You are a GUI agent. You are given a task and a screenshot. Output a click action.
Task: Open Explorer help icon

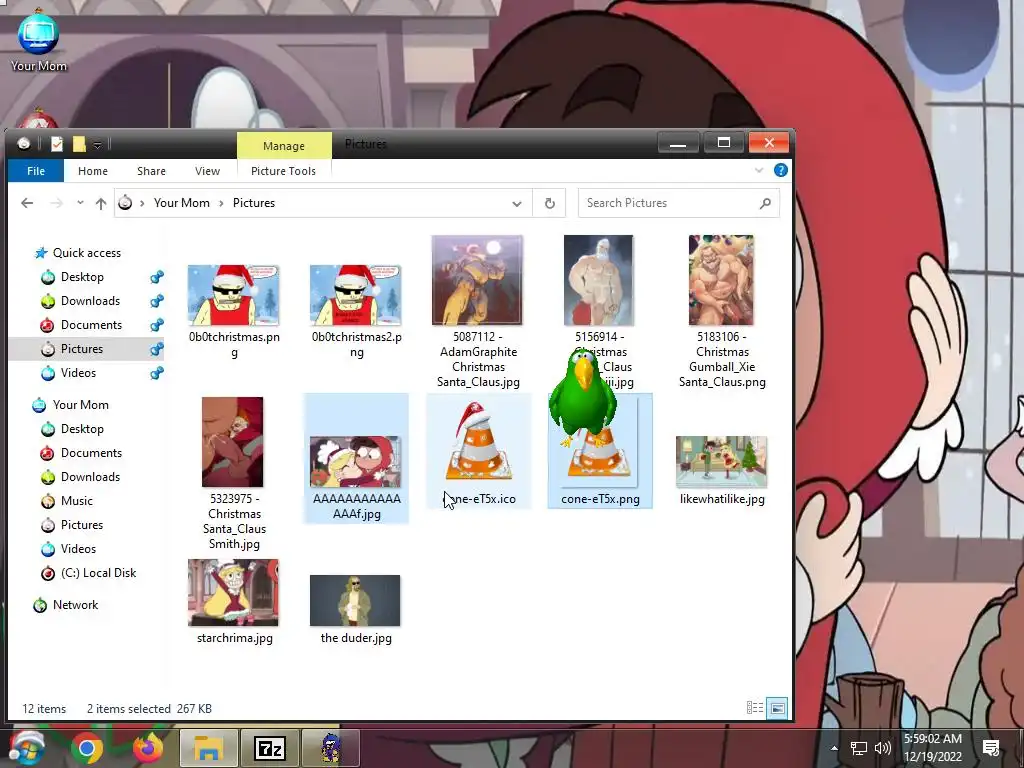tap(780, 170)
